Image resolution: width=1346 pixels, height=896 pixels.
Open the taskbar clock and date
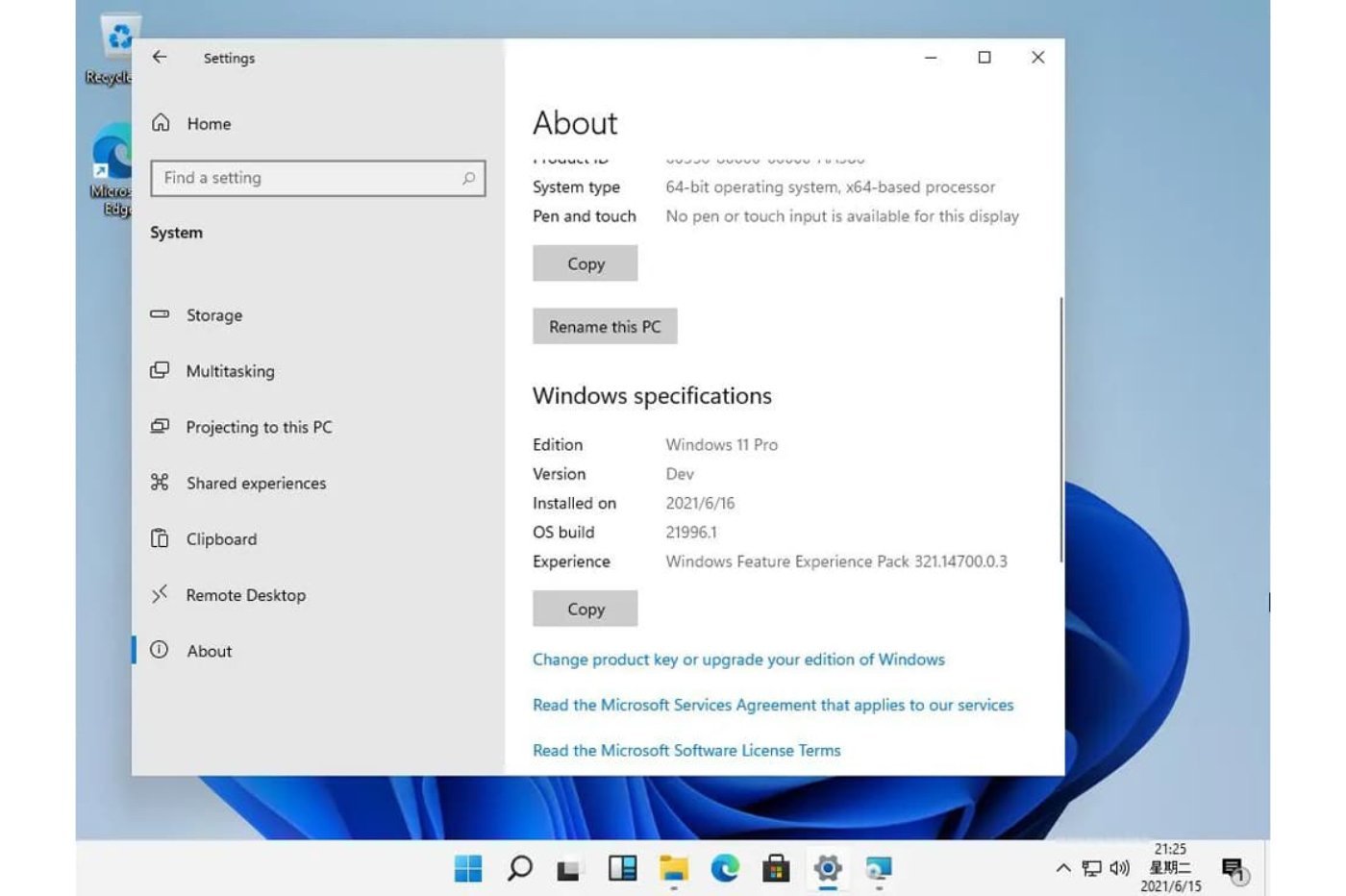[x=1171, y=868]
